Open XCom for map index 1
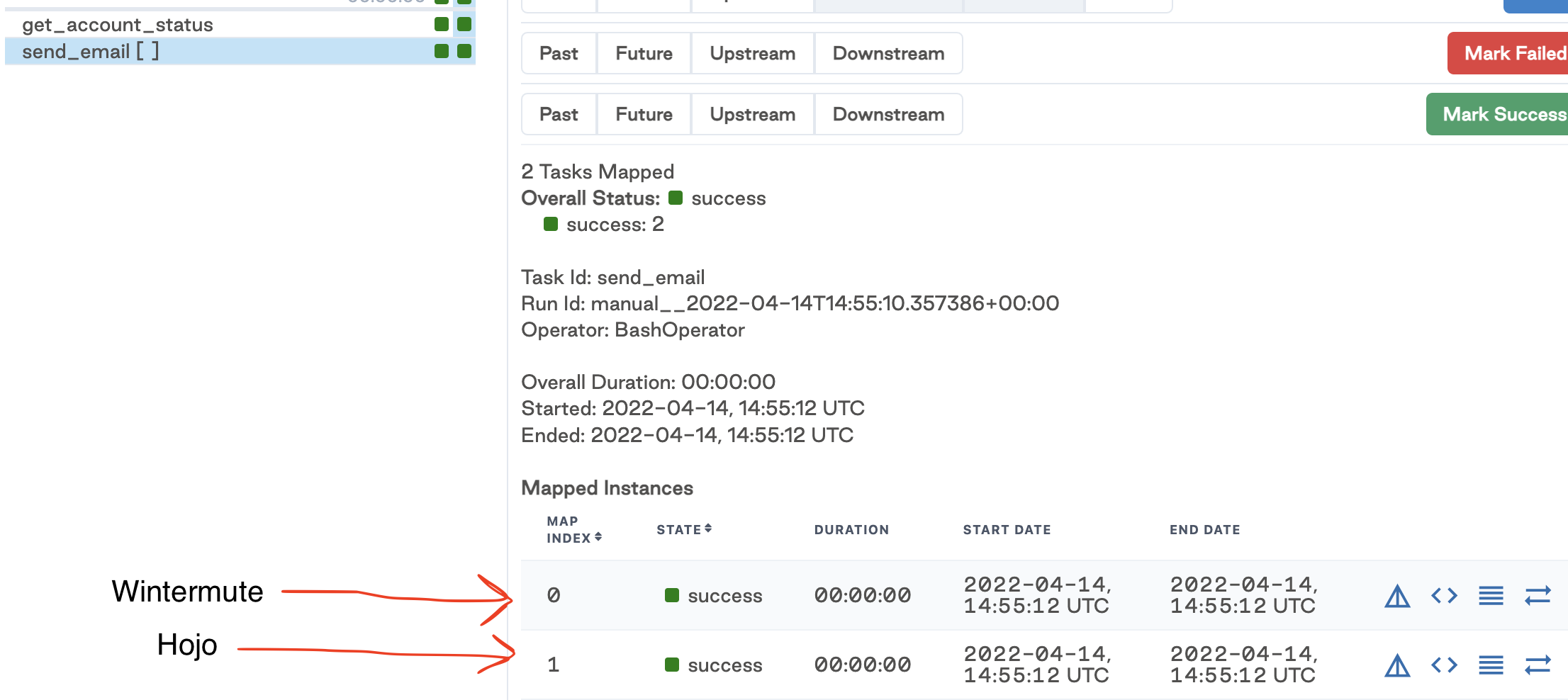This screenshot has width=1568, height=700. (x=1538, y=665)
